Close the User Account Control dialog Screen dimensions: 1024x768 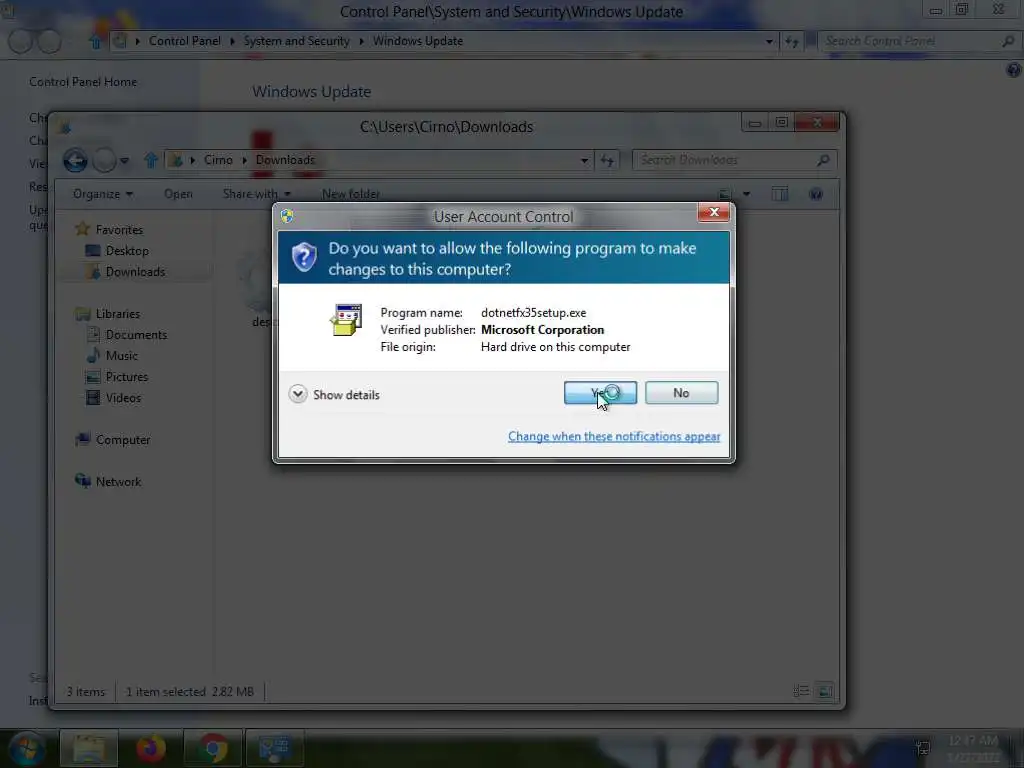[x=714, y=212]
